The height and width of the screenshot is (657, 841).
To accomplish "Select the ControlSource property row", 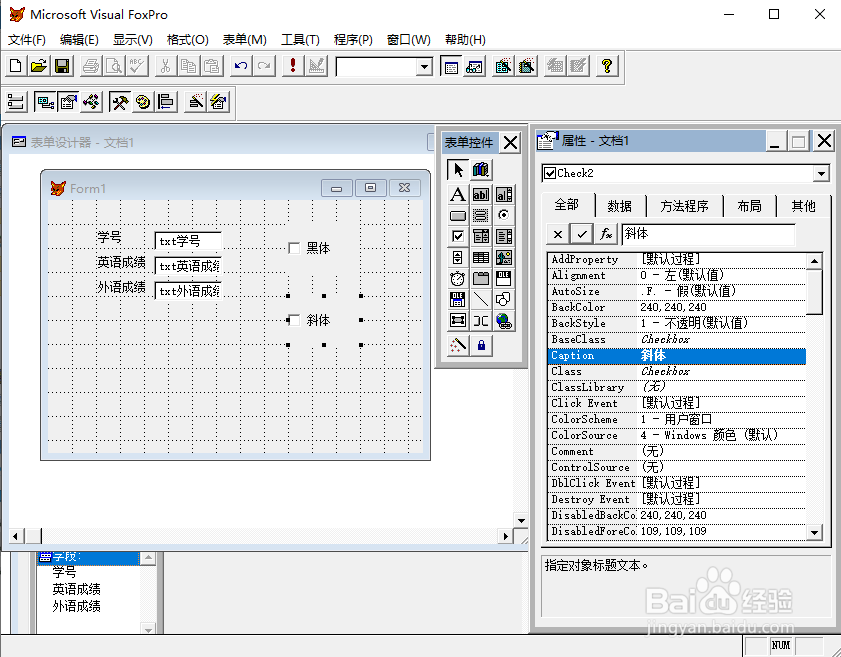I will pyautogui.click(x=676, y=467).
